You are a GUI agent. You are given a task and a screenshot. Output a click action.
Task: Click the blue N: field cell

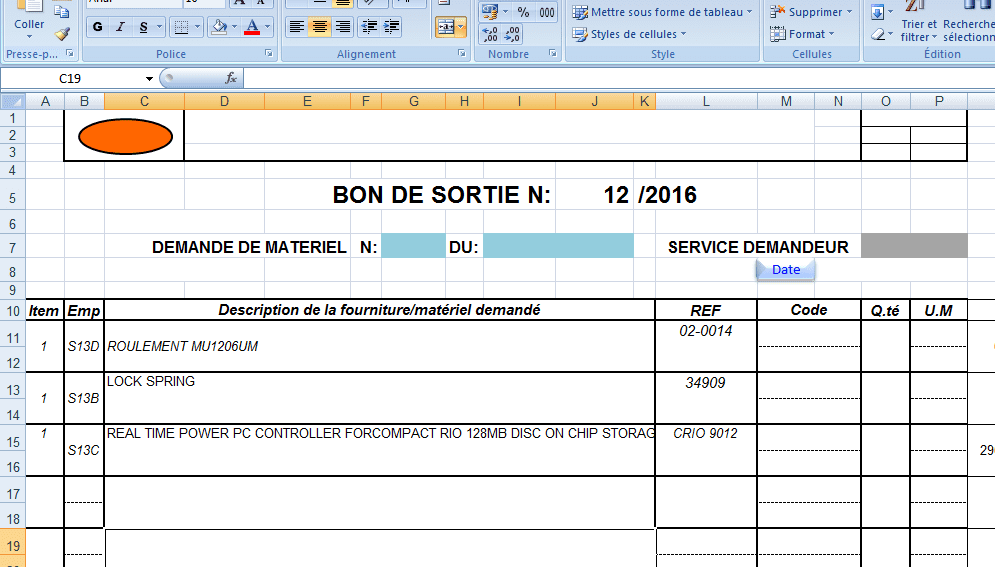413,246
